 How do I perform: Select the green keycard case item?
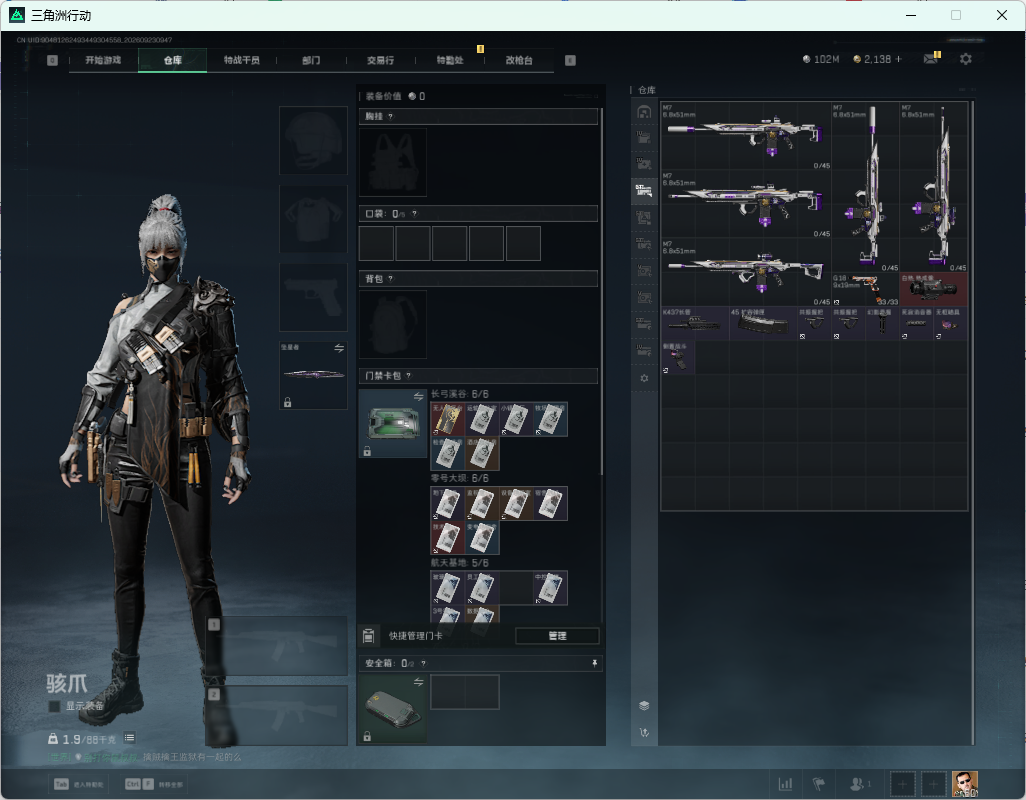[x=393, y=423]
